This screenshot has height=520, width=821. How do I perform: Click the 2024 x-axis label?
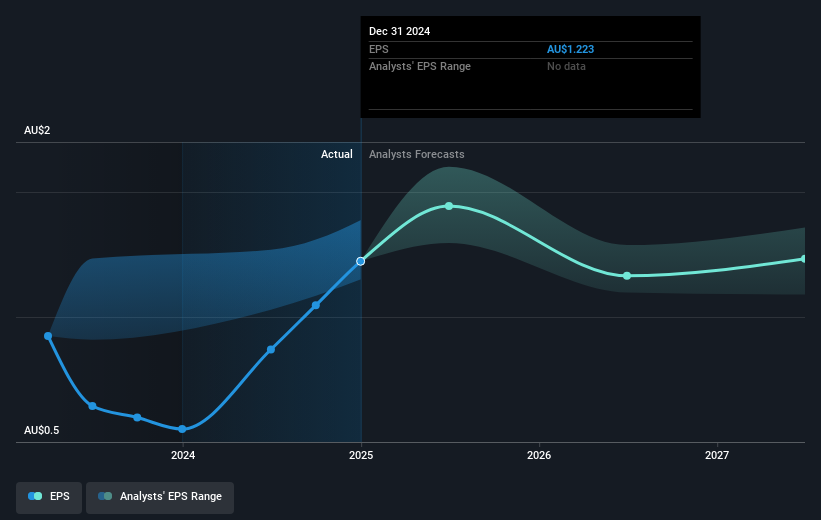[183, 455]
